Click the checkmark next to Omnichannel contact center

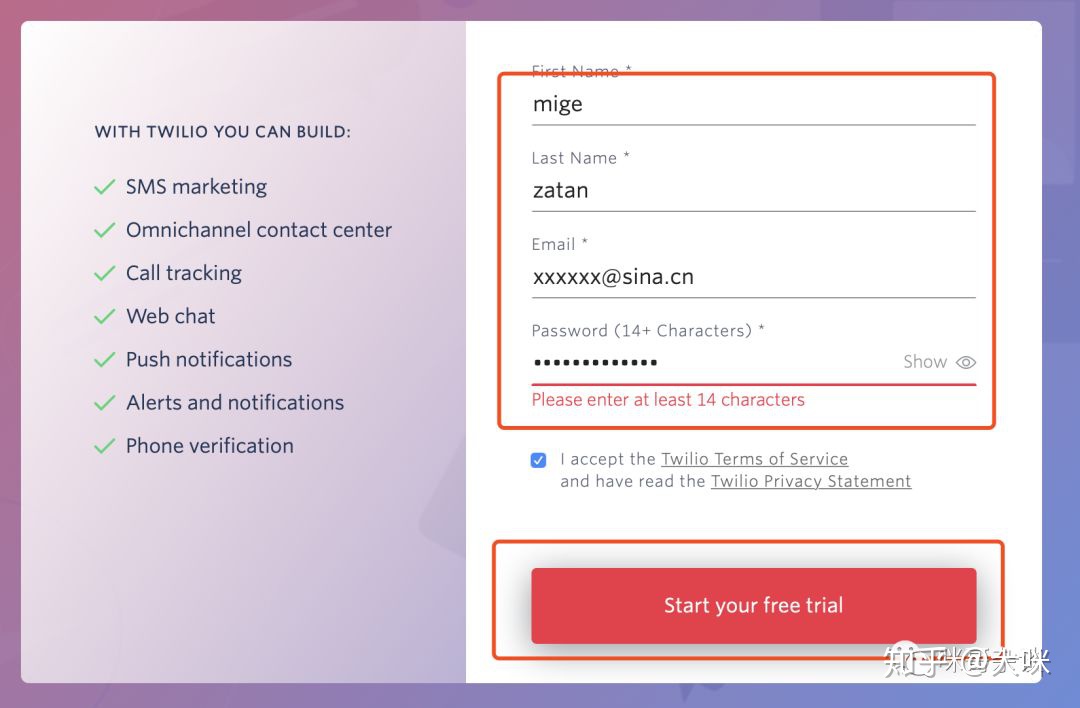click(104, 230)
